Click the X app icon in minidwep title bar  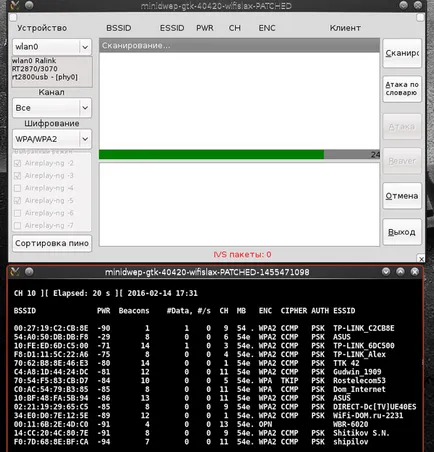[15, 5]
